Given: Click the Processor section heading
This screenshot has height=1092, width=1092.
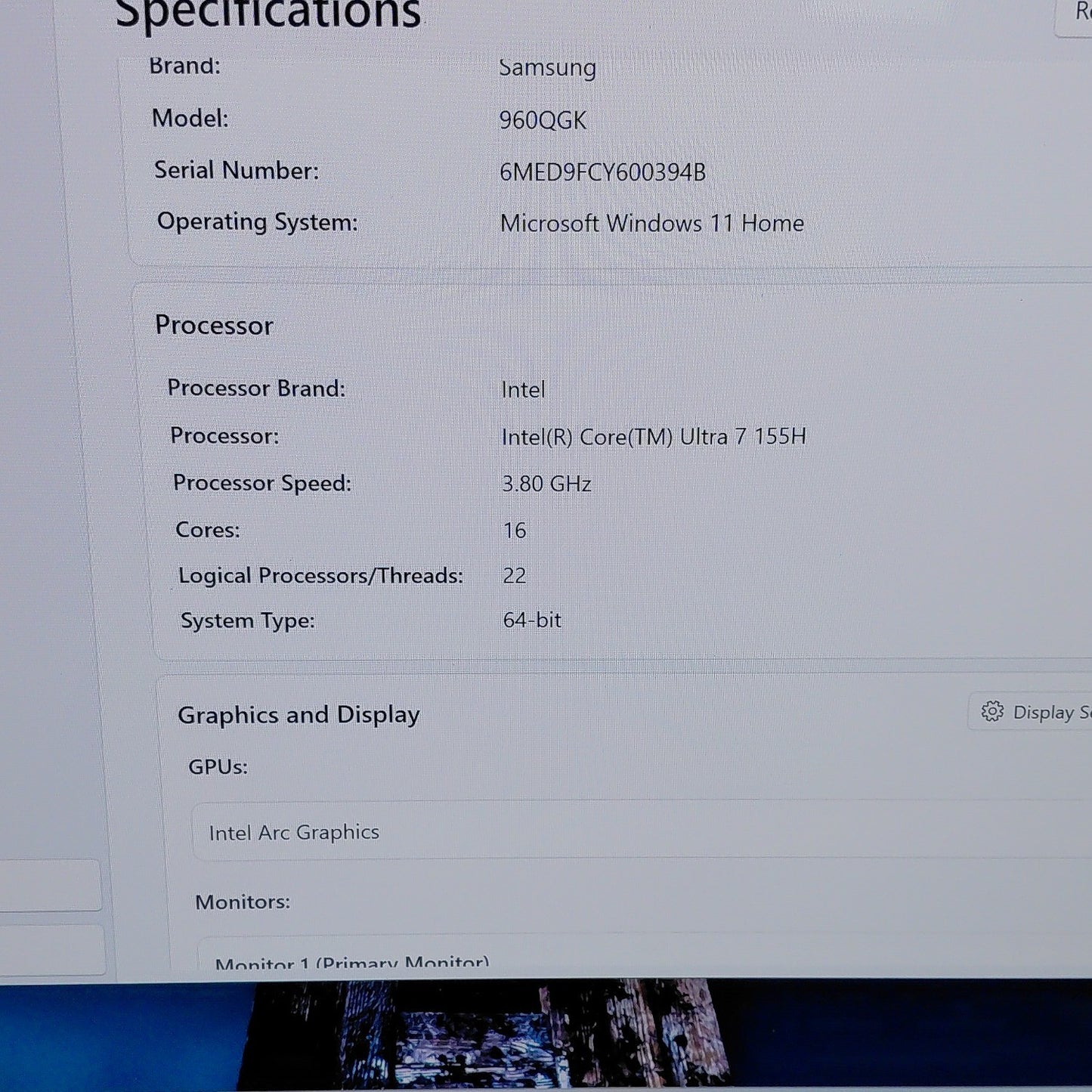Looking at the screenshot, I should 214,325.
